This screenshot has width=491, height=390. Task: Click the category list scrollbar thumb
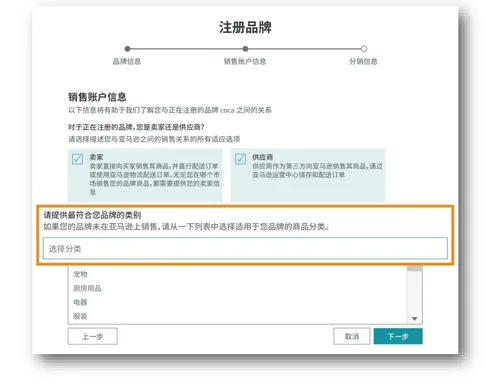pos(414,269)
